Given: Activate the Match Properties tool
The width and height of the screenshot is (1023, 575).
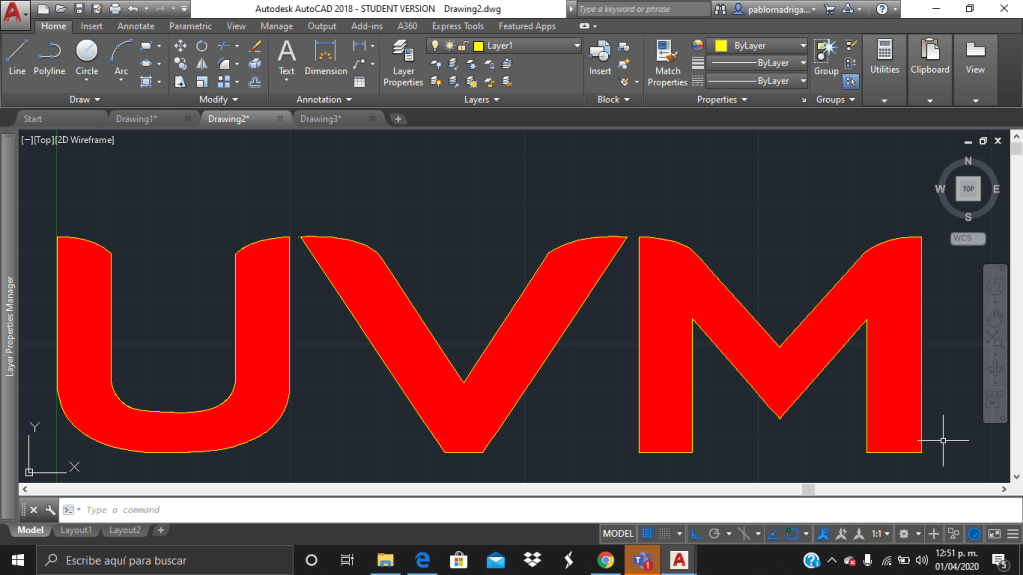Looking at the screenshot, I should (667, 63).
